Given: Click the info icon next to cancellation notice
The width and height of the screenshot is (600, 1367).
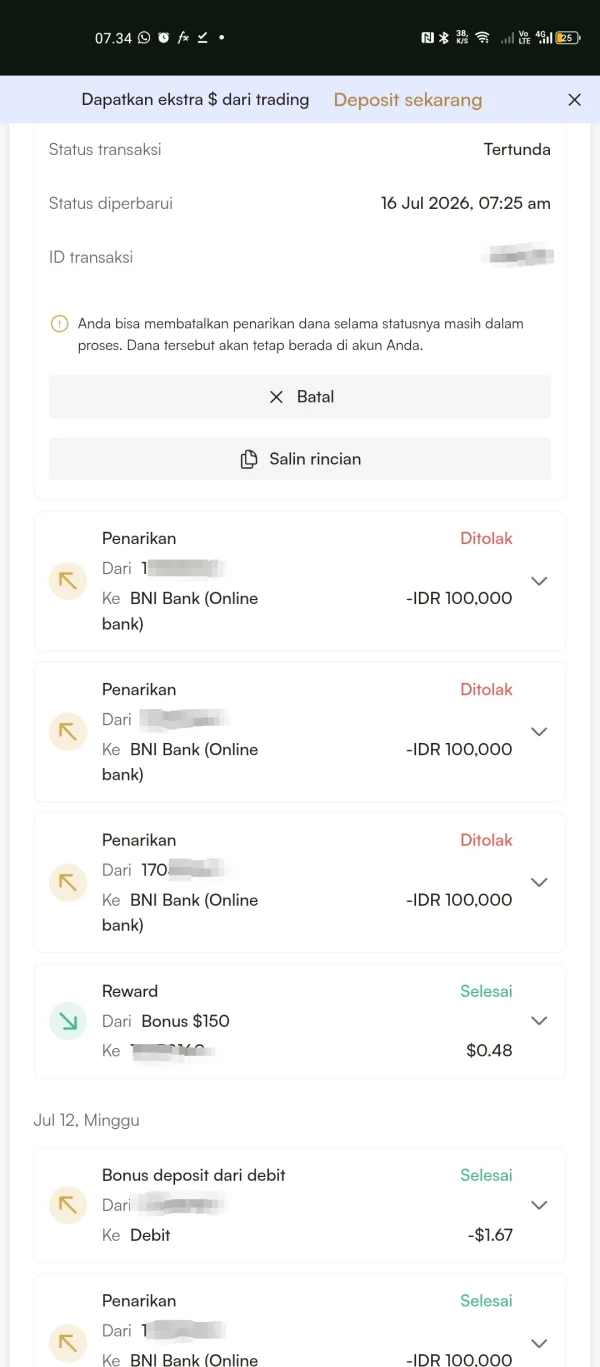Looking at the screenshot, I should [x=59, y=324].
